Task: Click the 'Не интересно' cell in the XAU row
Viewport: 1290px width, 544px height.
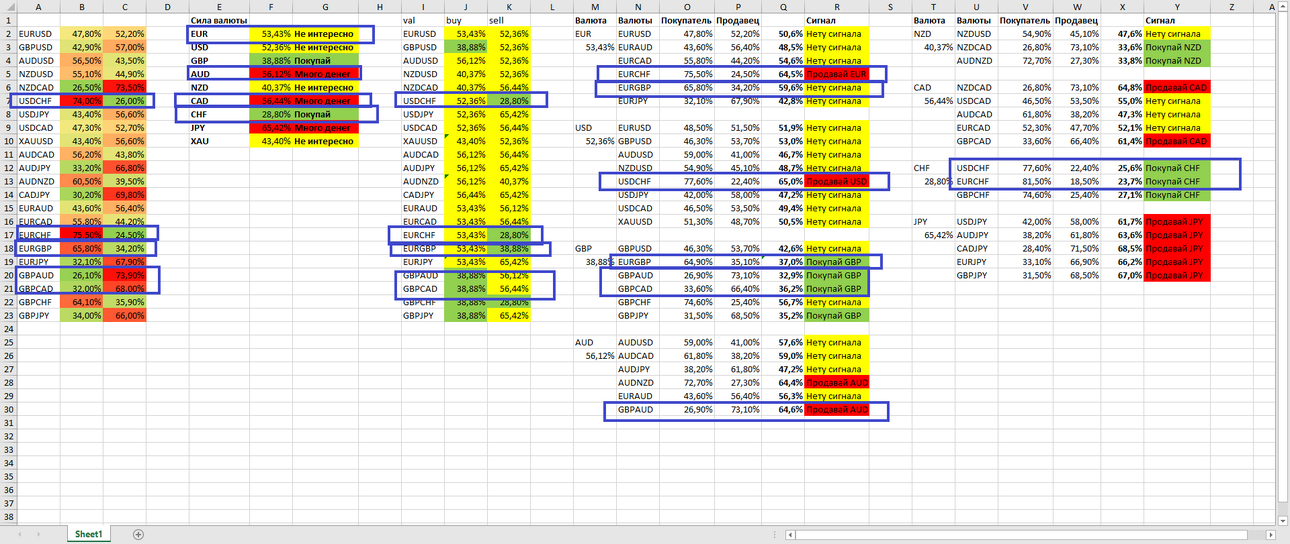Action: coord(325,141)
